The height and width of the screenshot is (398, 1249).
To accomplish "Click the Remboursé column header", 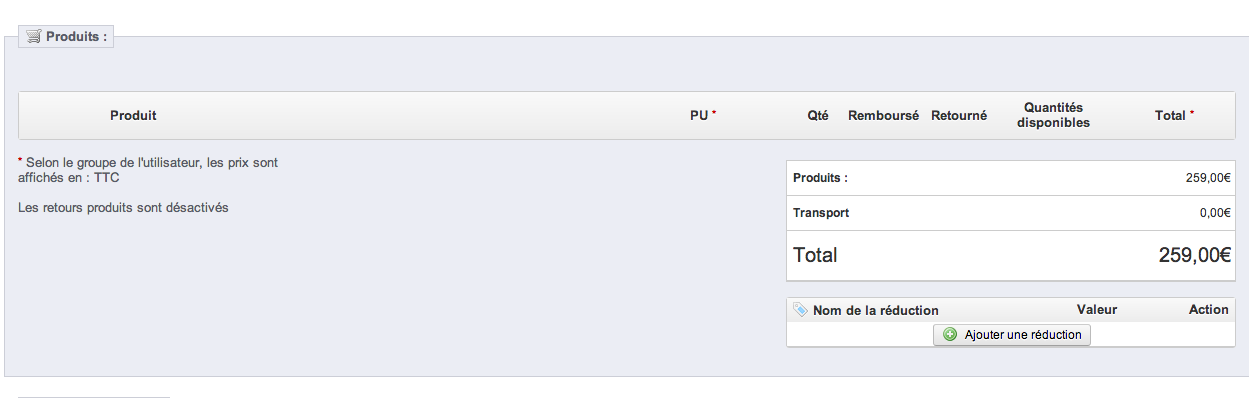I will [883, 116].
